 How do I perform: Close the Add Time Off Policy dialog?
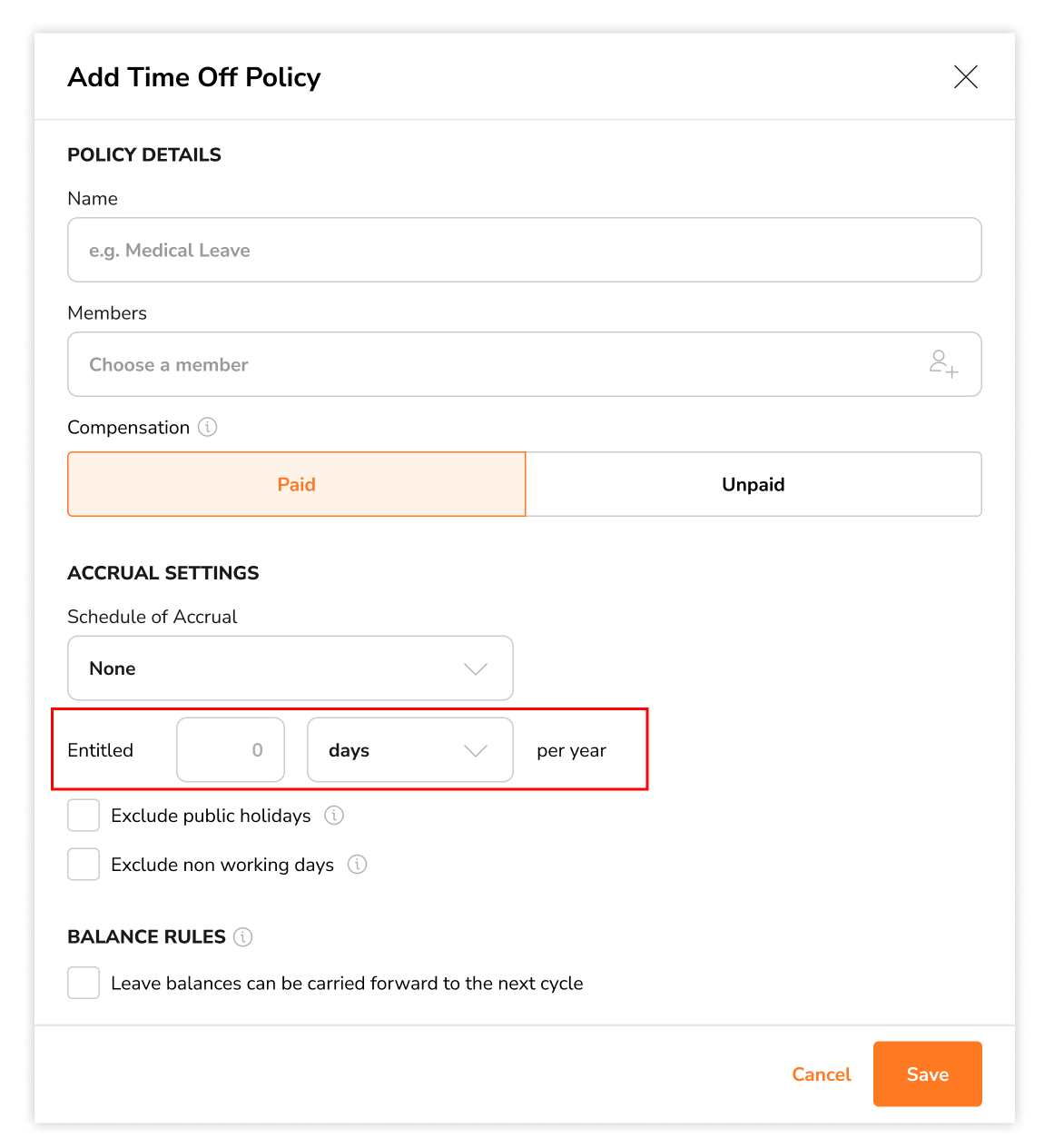click(x=965, y=77)
